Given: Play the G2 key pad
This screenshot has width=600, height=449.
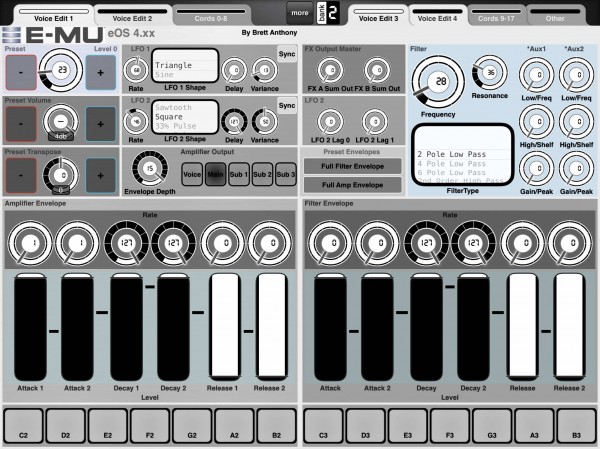Looking at the screenshot, I should tap(192, 426).
